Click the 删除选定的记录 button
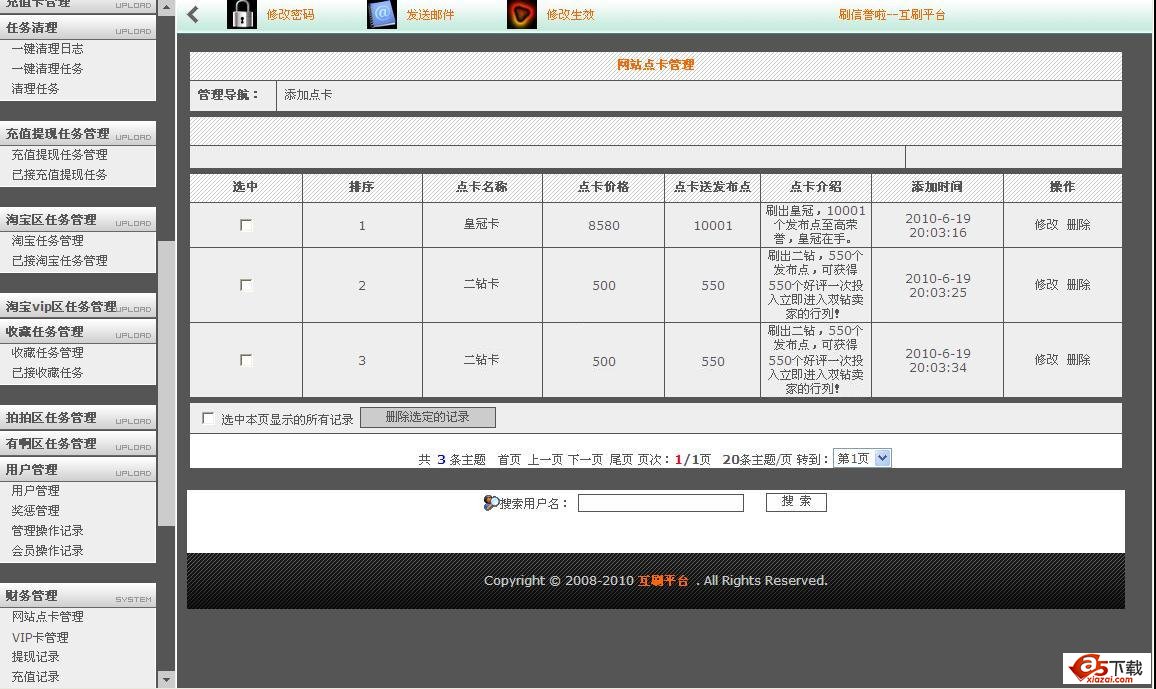Screen dimensions: 1156x689 point(427,417)
